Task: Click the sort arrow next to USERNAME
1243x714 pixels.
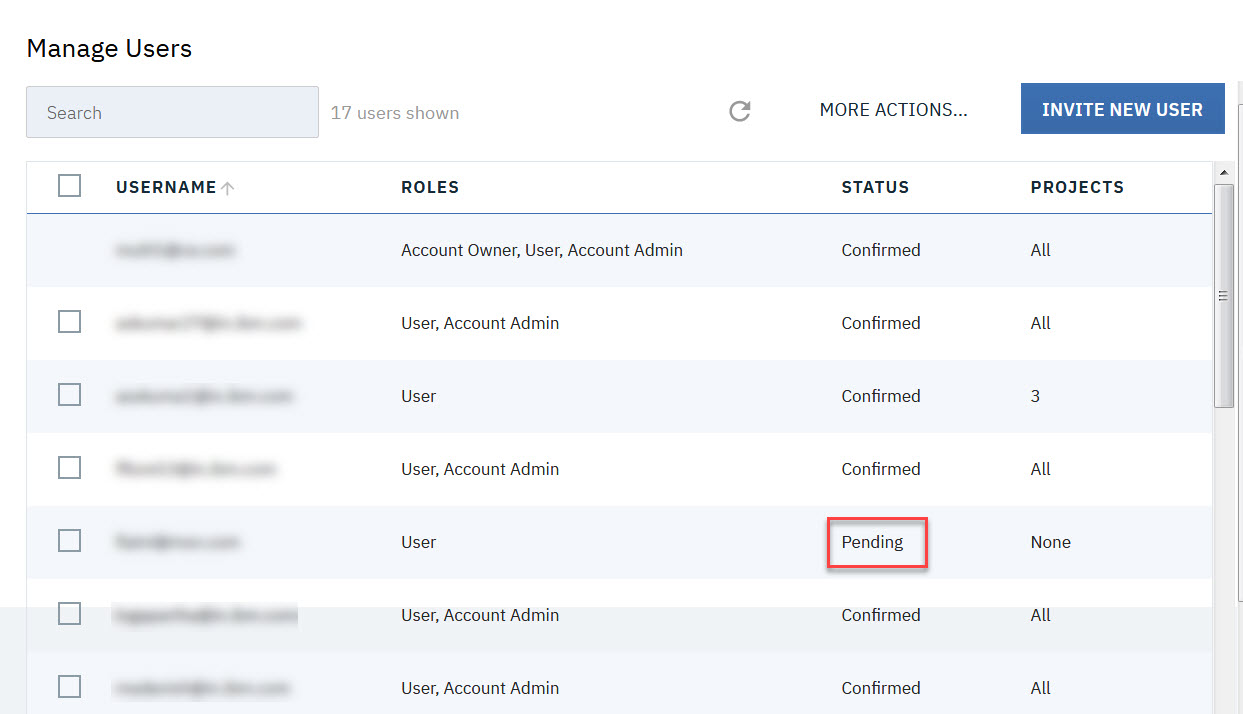Action: click(x=228, y=188)
